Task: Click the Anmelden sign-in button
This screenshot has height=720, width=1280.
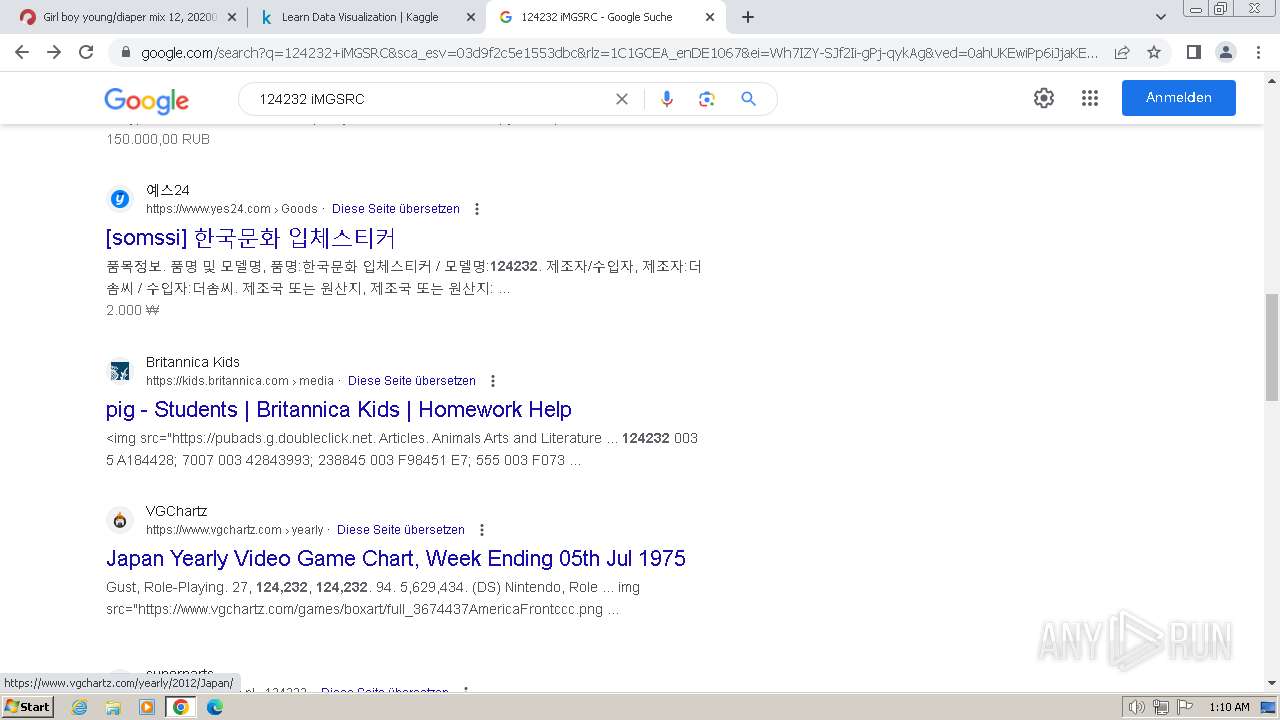Action: click(x=1179, y=98)
